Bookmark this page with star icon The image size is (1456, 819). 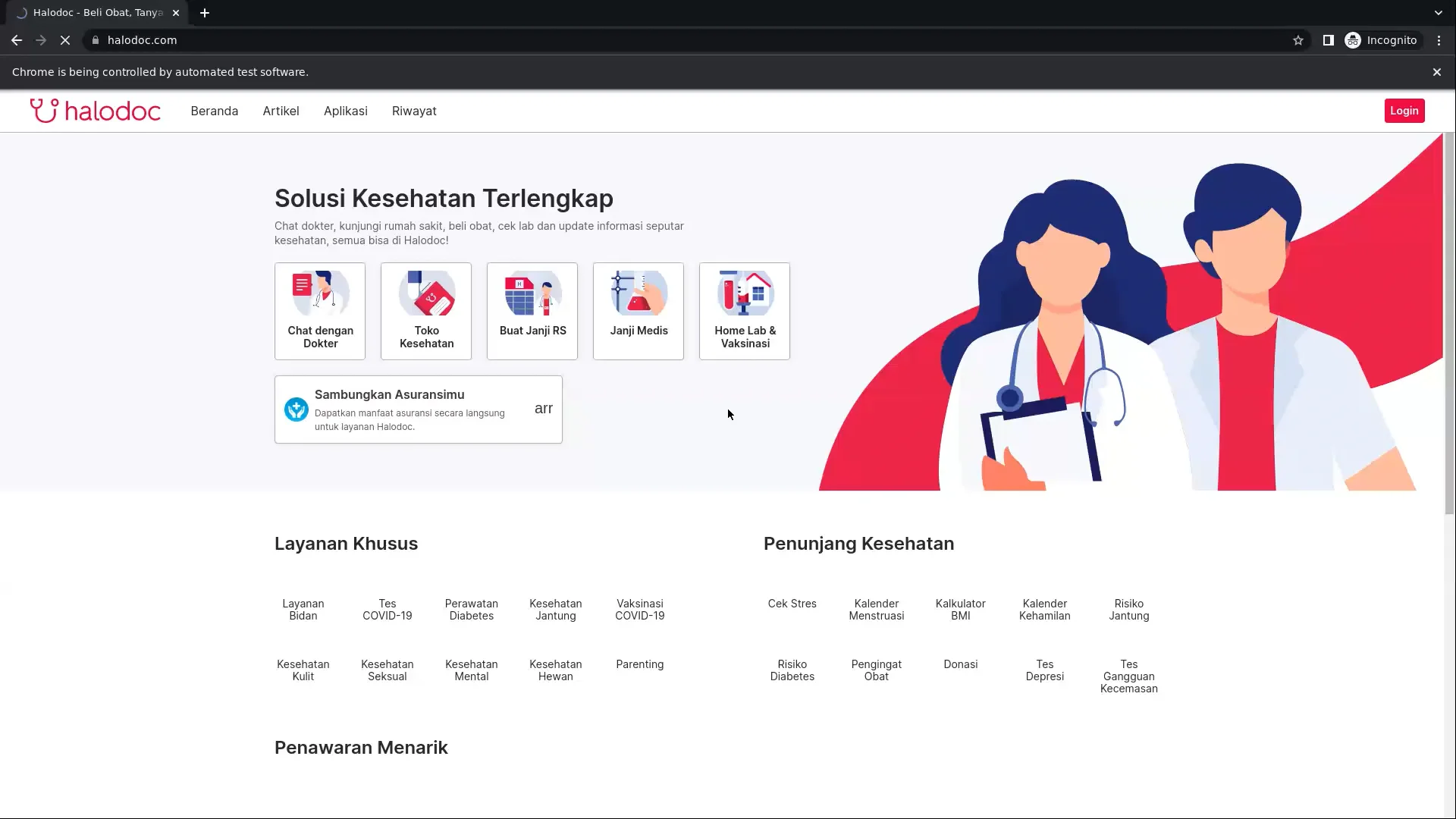(x=1298, y=40)
